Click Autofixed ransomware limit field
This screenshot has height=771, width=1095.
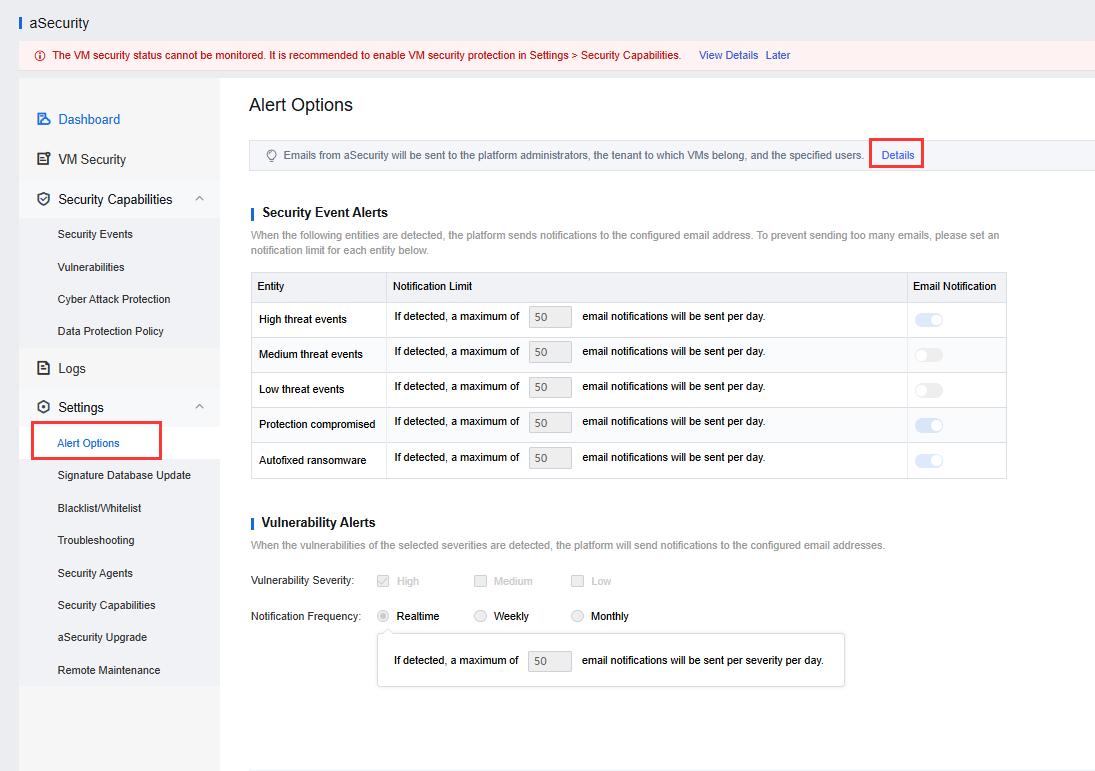[550, 458]
